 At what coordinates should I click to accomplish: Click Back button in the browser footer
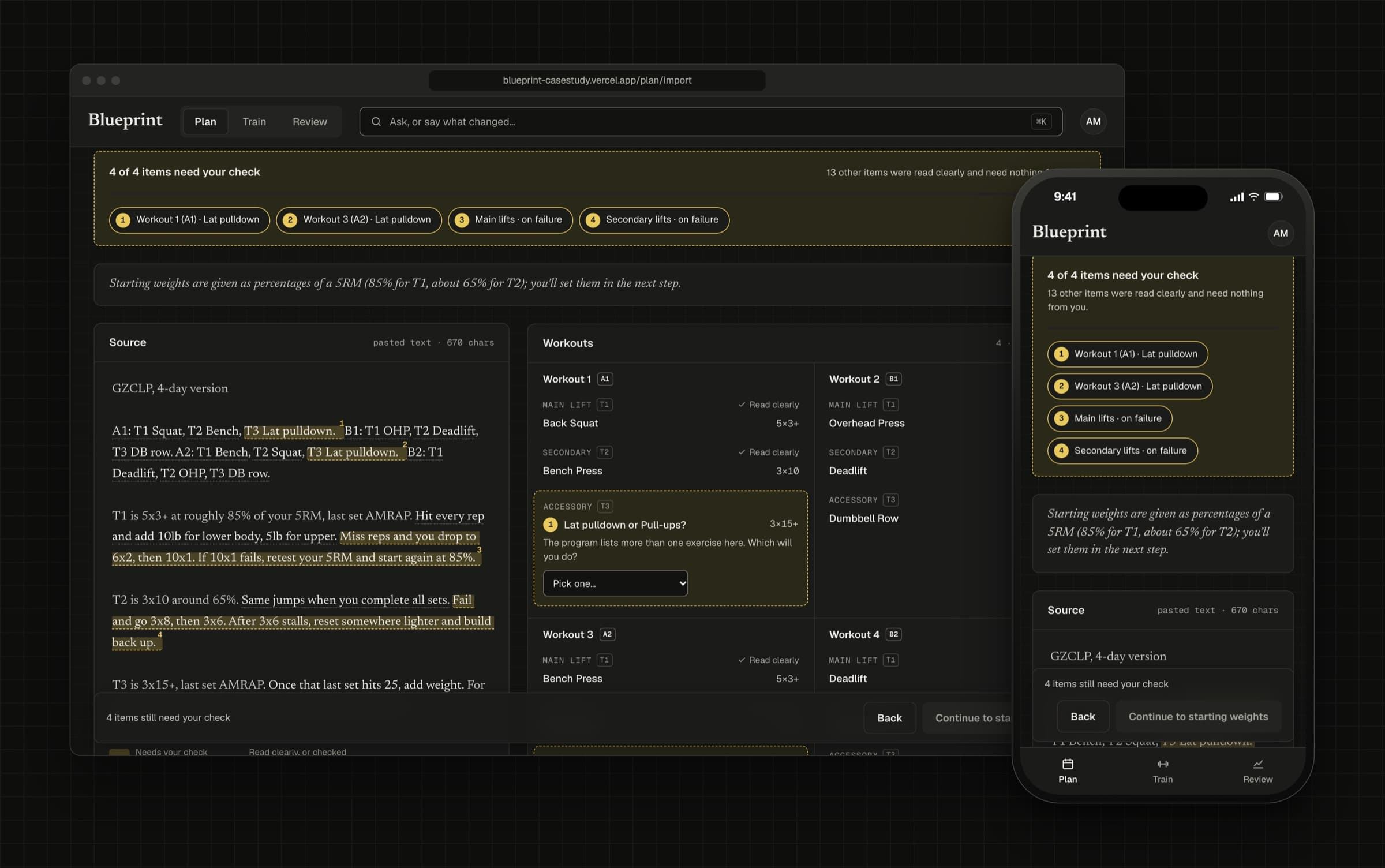point(889,718)
